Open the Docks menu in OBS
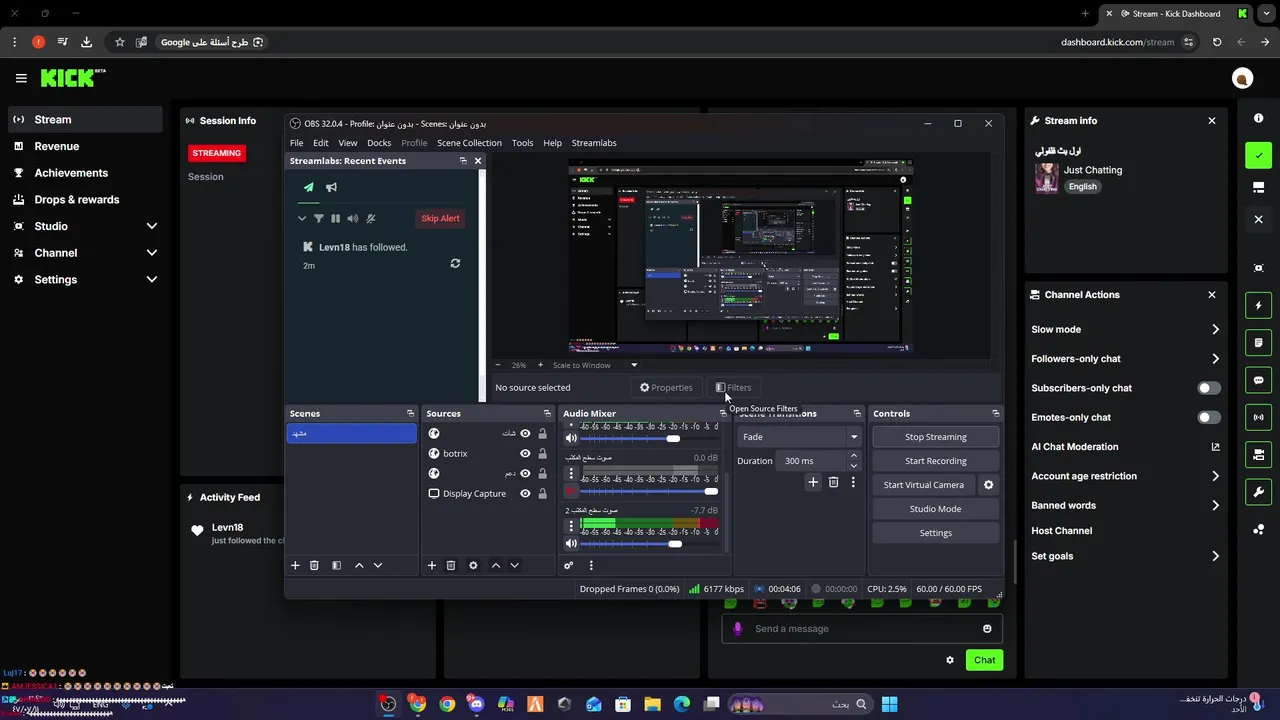The height and width of the screenshot is (720, 1280). 379,143
